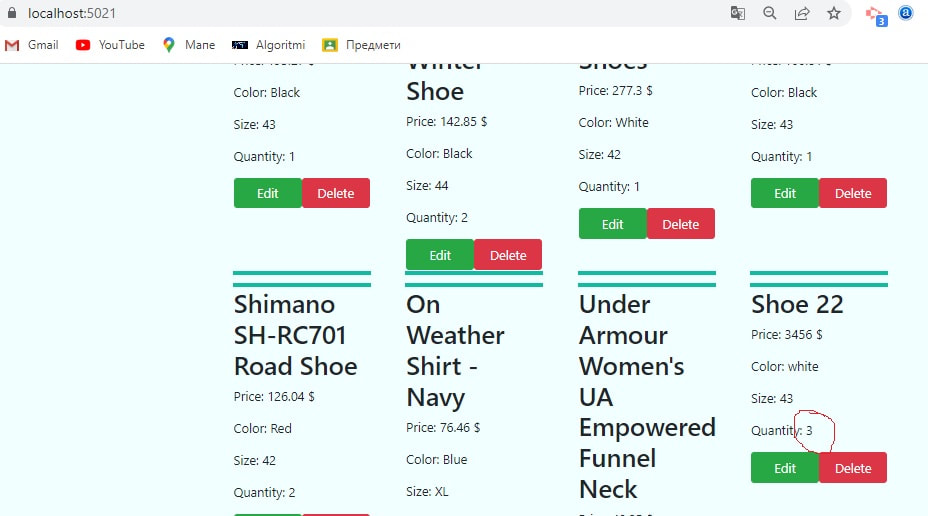Select the lowercase Color: white on Shoe 22
The image size is (928, 516).
tap(785, 366)
